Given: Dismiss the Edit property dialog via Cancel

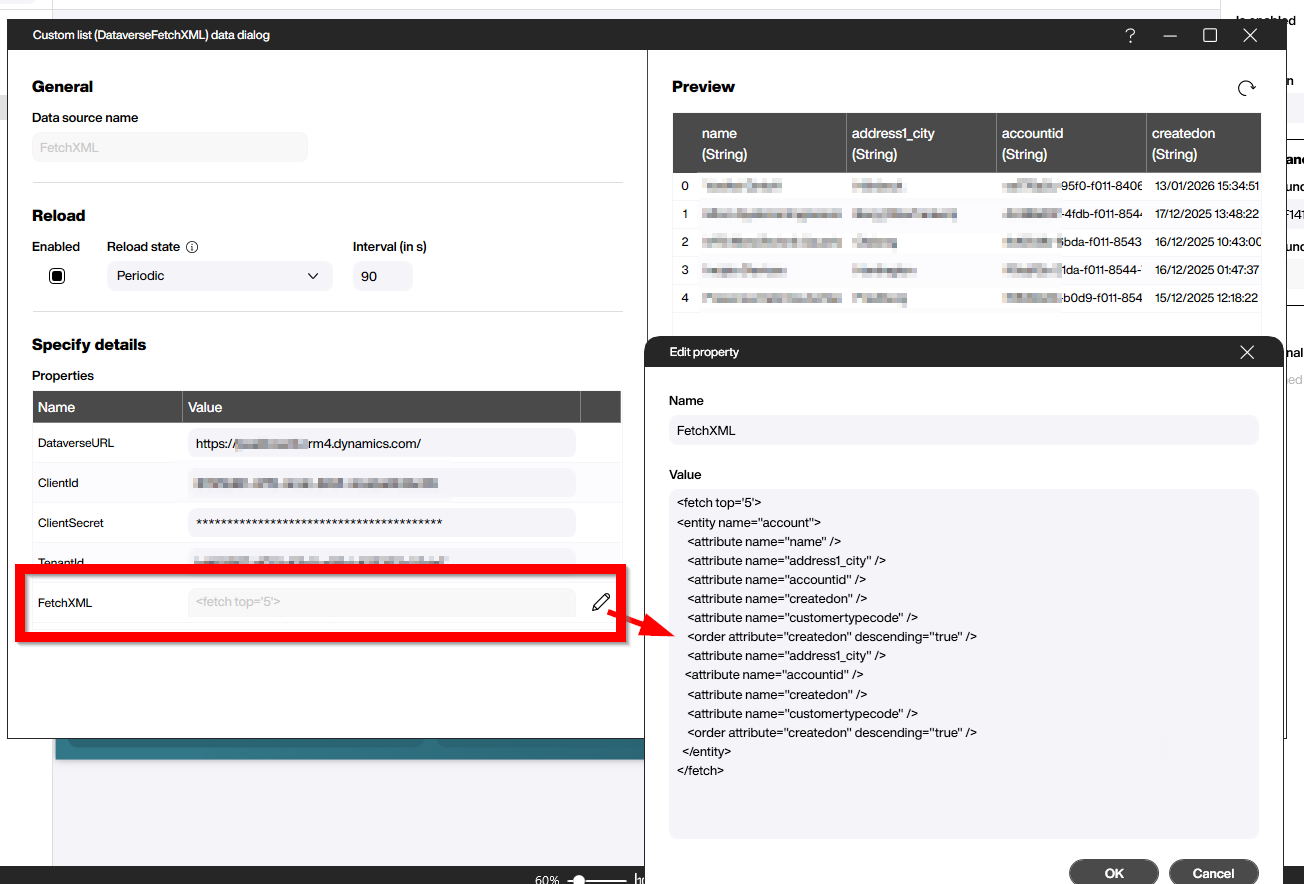Looking at the screenshot, I should pos(1213,871).
